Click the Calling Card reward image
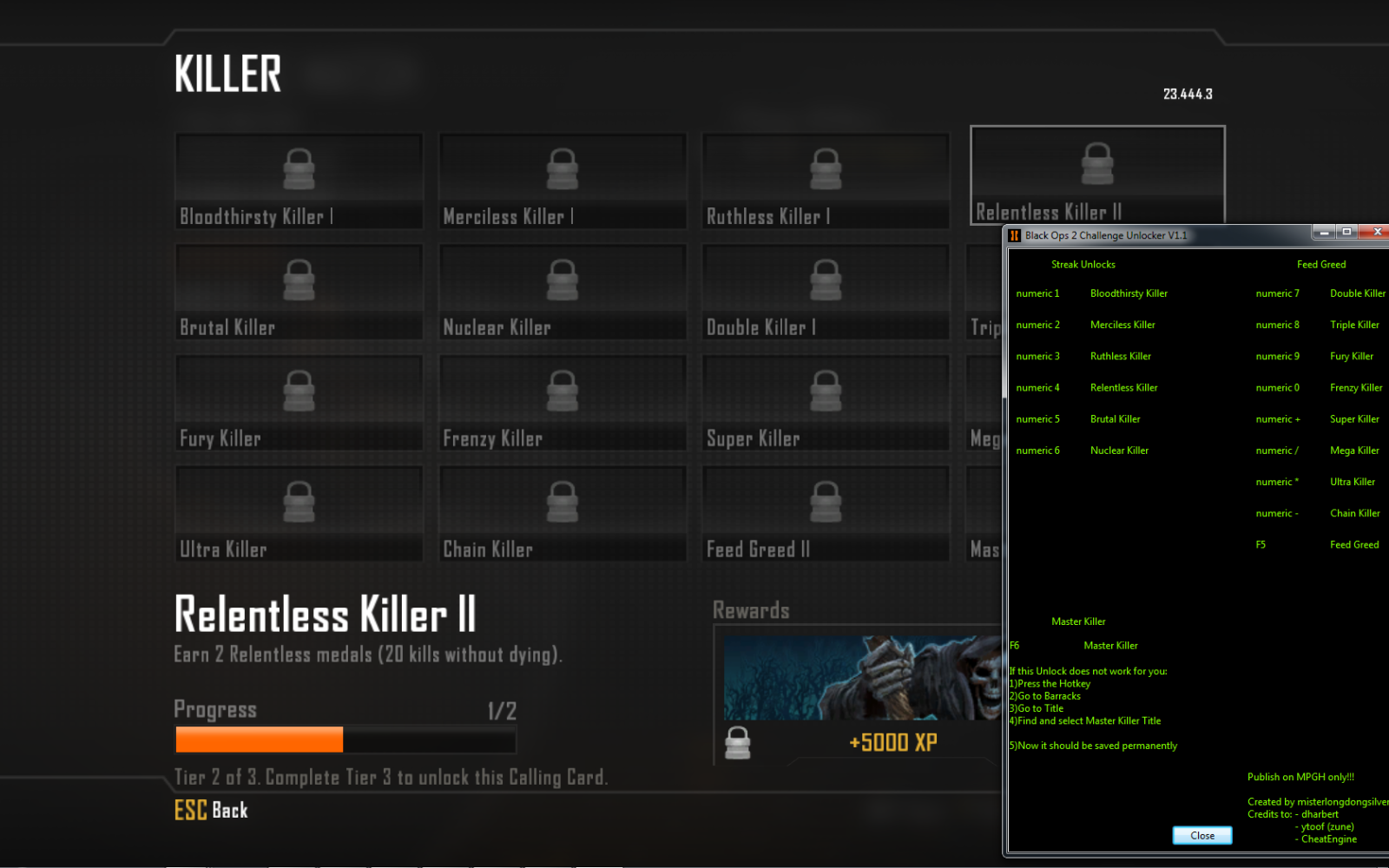 (861, 677)
